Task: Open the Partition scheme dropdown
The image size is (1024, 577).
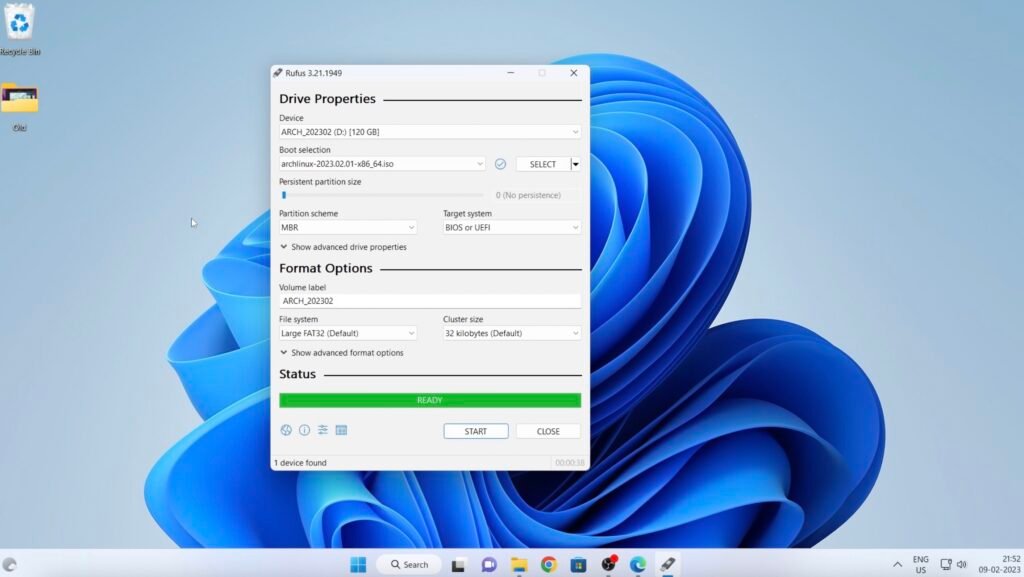Action: coord(347,227)
